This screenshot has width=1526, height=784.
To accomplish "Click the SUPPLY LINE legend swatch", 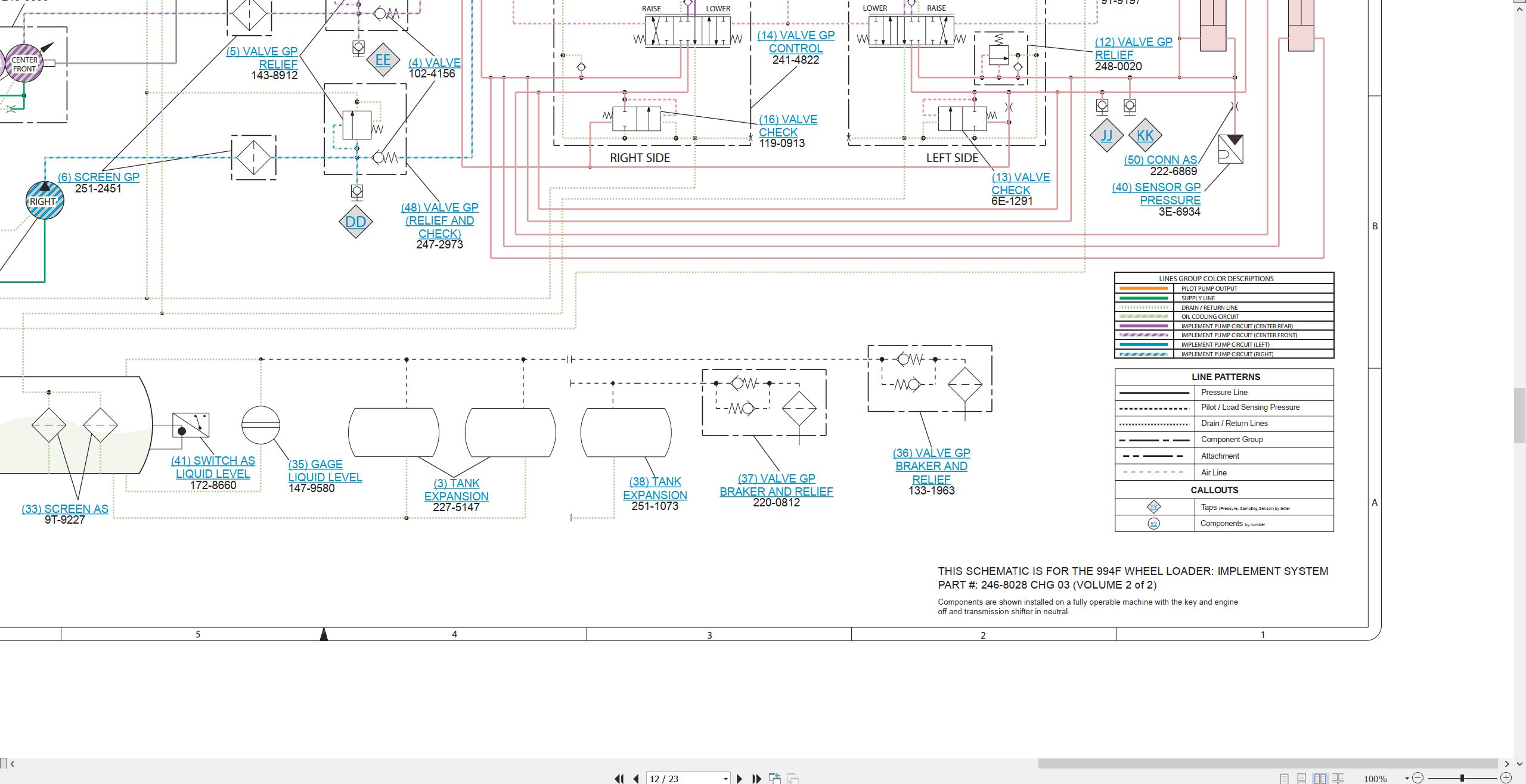I will (x=1144, y=298).
